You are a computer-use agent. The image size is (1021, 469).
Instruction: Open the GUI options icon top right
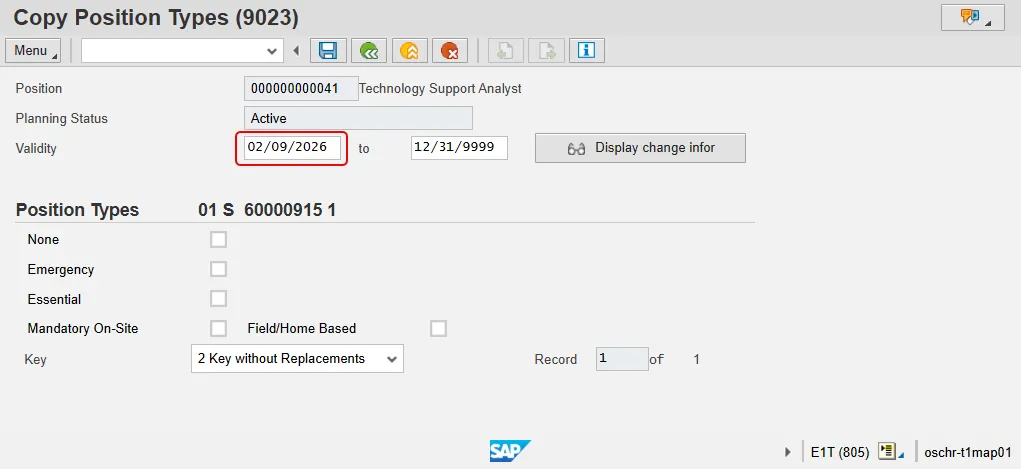click(x=973, y=18)
